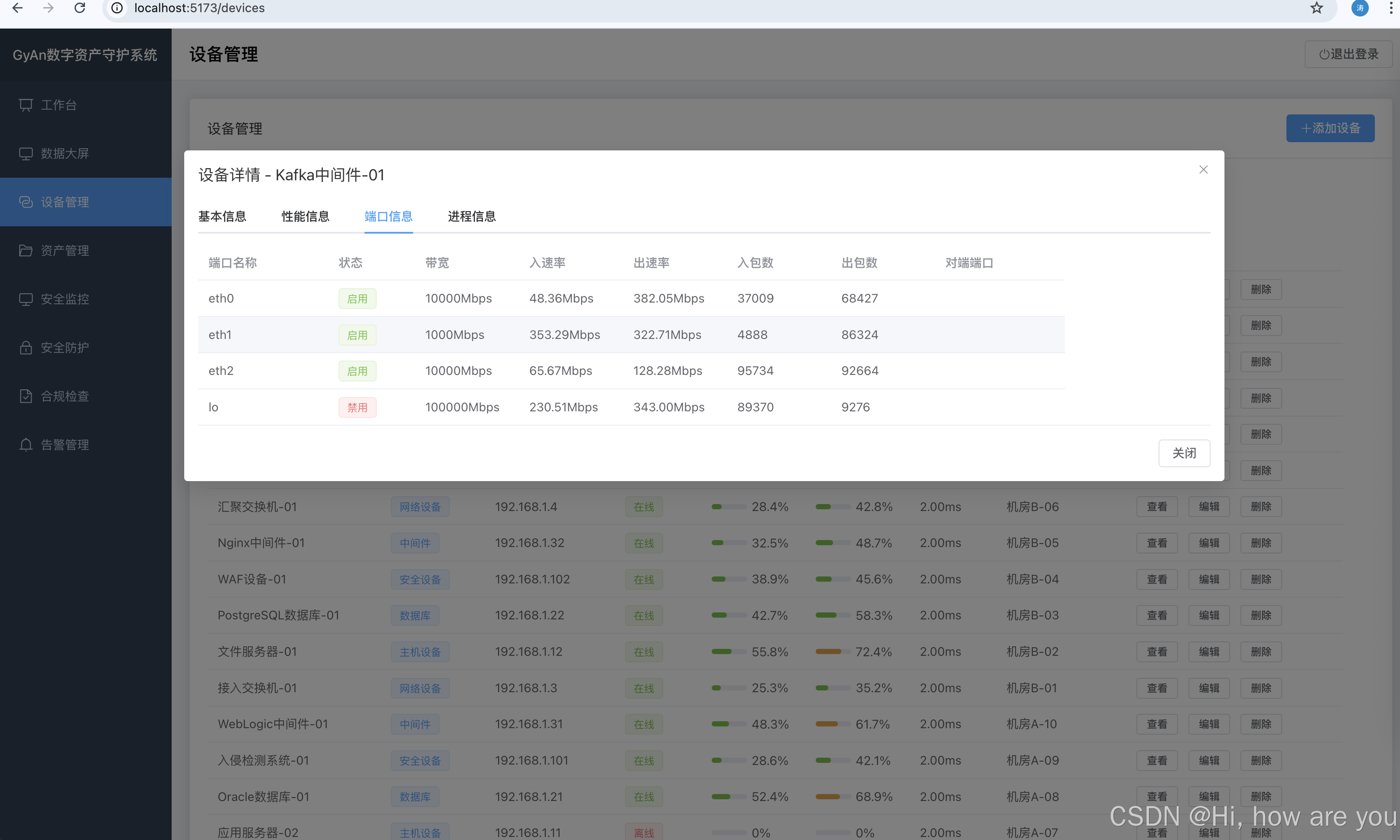Click the 安全防护 lock icon

pos(26,348)
